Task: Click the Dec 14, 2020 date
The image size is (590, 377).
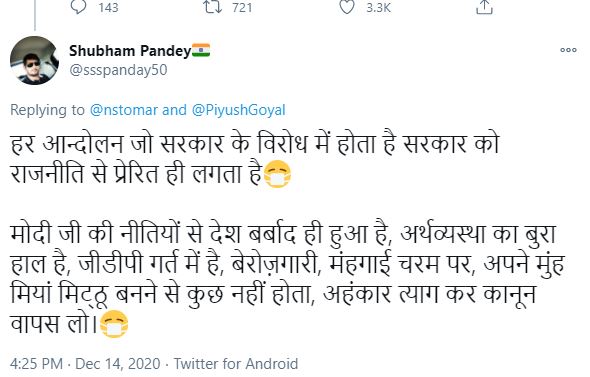Action: click(x=118, y=364)
